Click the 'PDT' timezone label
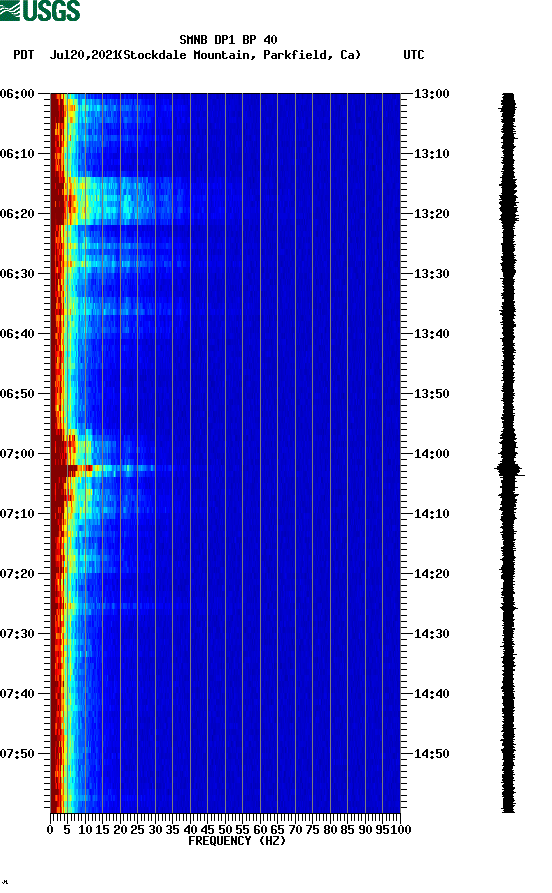Viewport: 552px width, 893px height. click(23, 55)
